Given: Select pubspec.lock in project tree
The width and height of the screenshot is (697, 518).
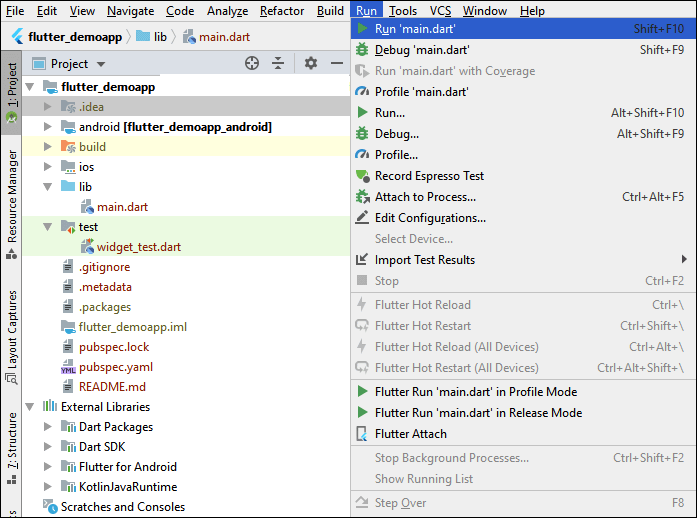Looking at the screenshot, I should tap(114, 347).
